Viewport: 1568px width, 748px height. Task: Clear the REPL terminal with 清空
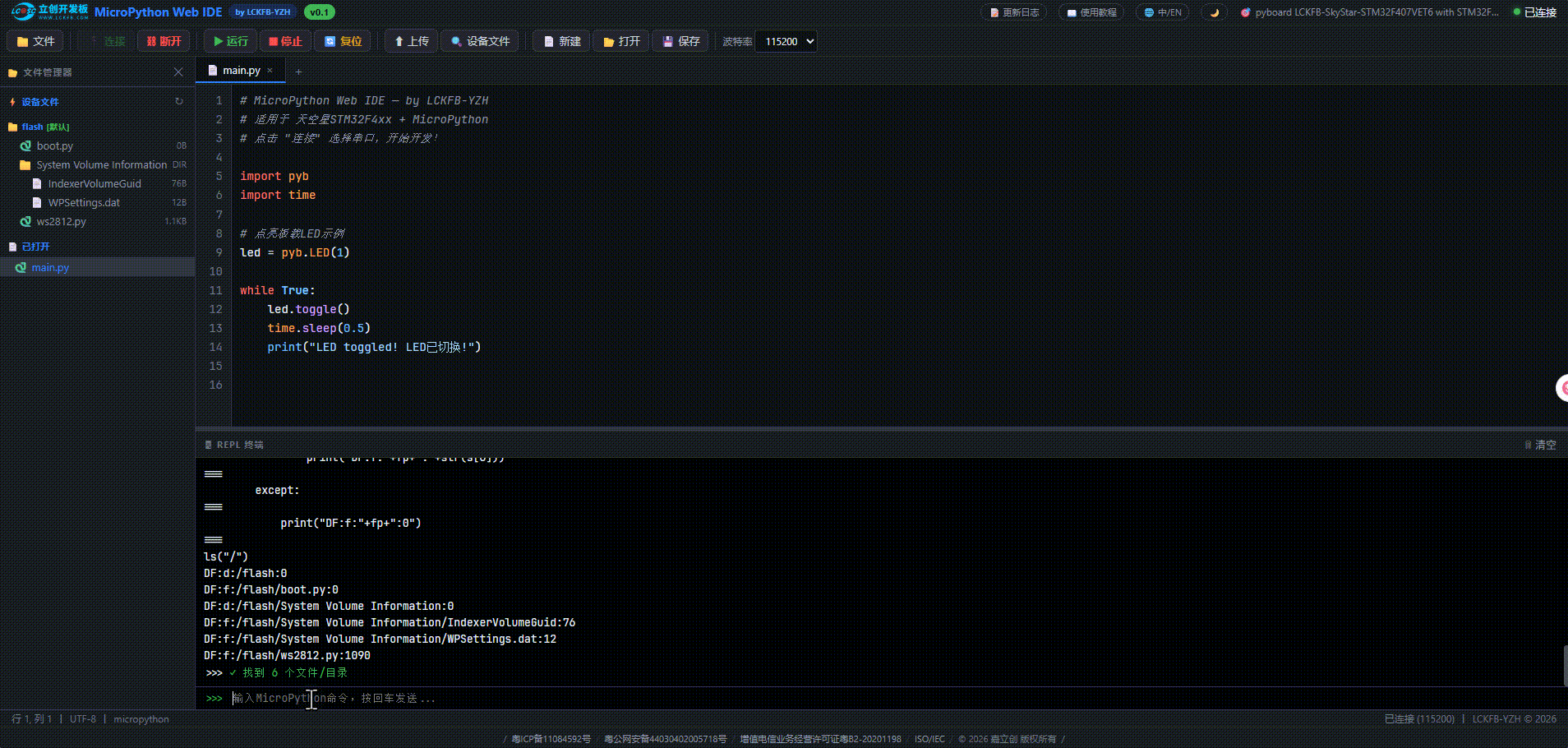(x=1540, y=445)
